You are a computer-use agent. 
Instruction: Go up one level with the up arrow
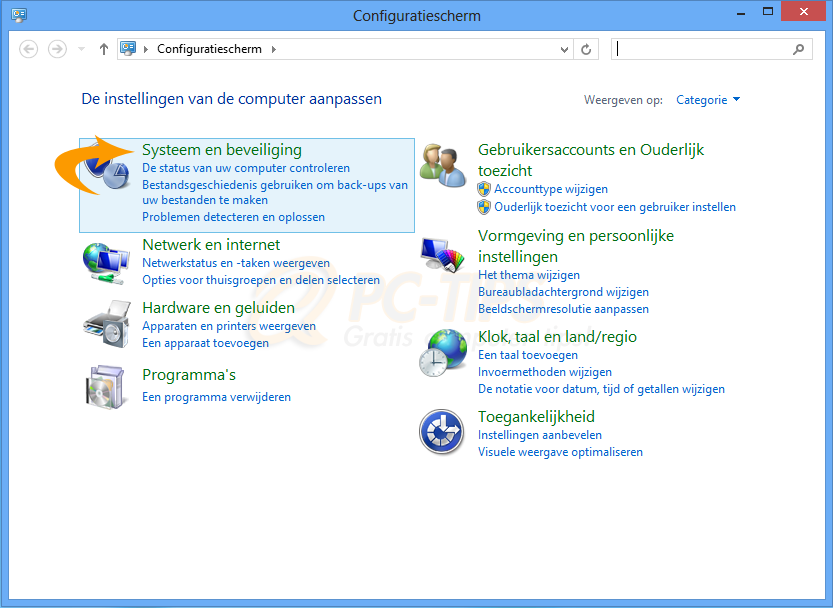pyautogui.click(x=104, y=49)
